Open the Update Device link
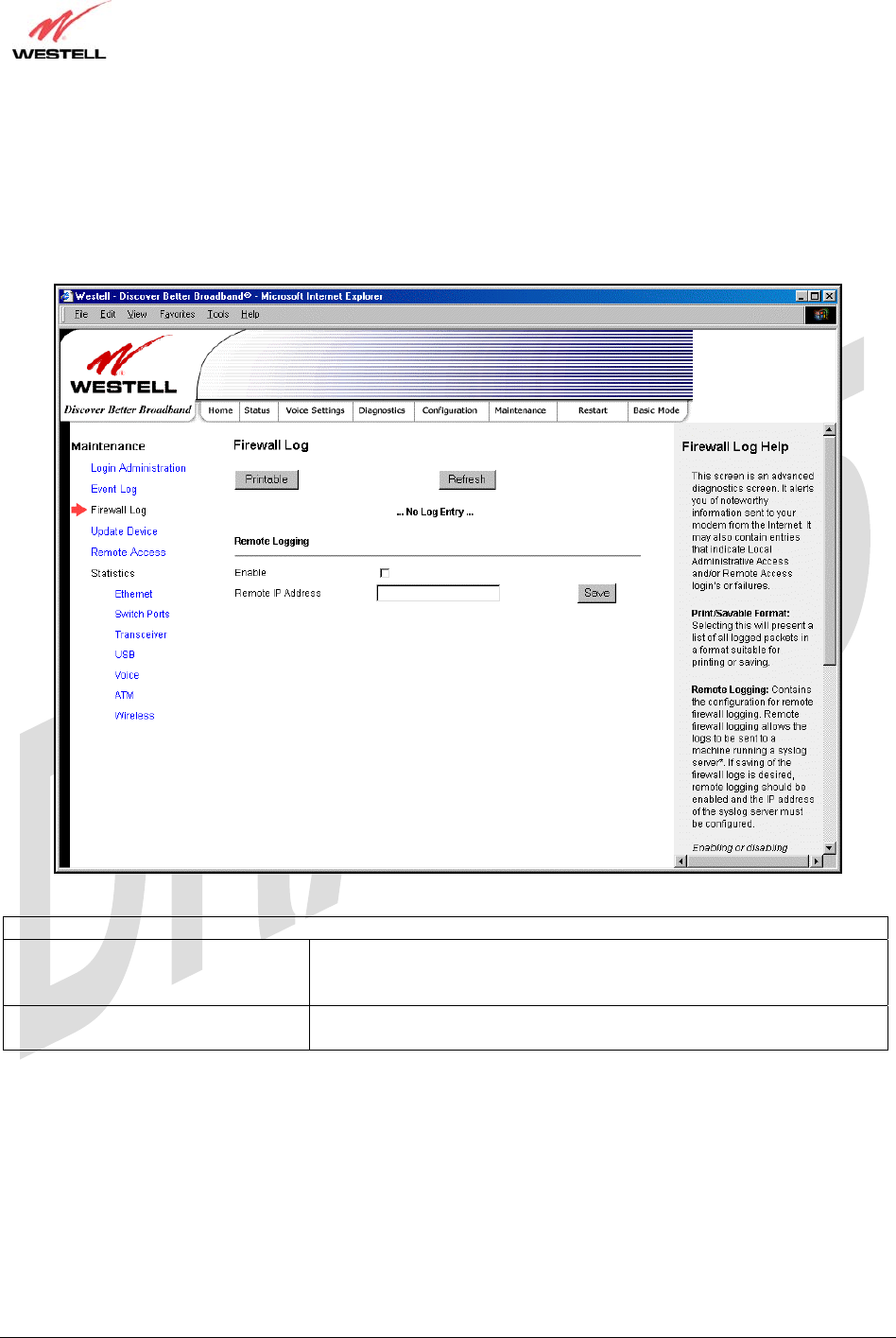This screenshot has height=1338, width=896. [x=124, y=531]
